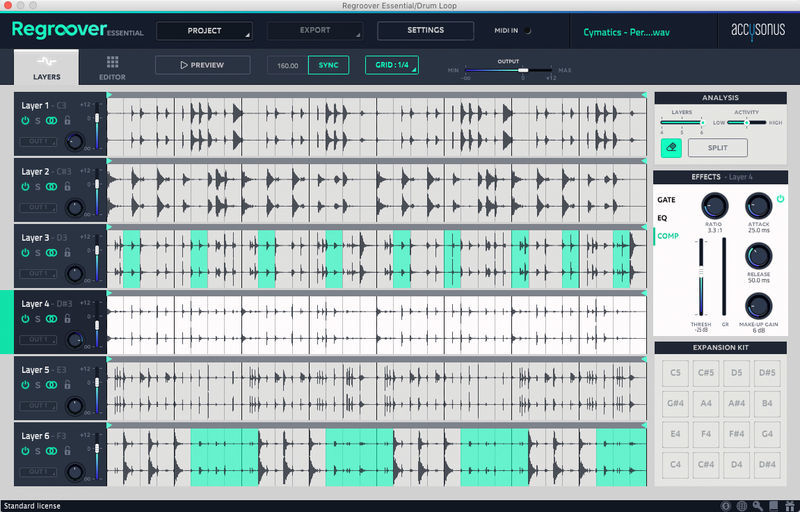Click lock icon on Layer 1
Screen dimensions: 800x512
67,120
